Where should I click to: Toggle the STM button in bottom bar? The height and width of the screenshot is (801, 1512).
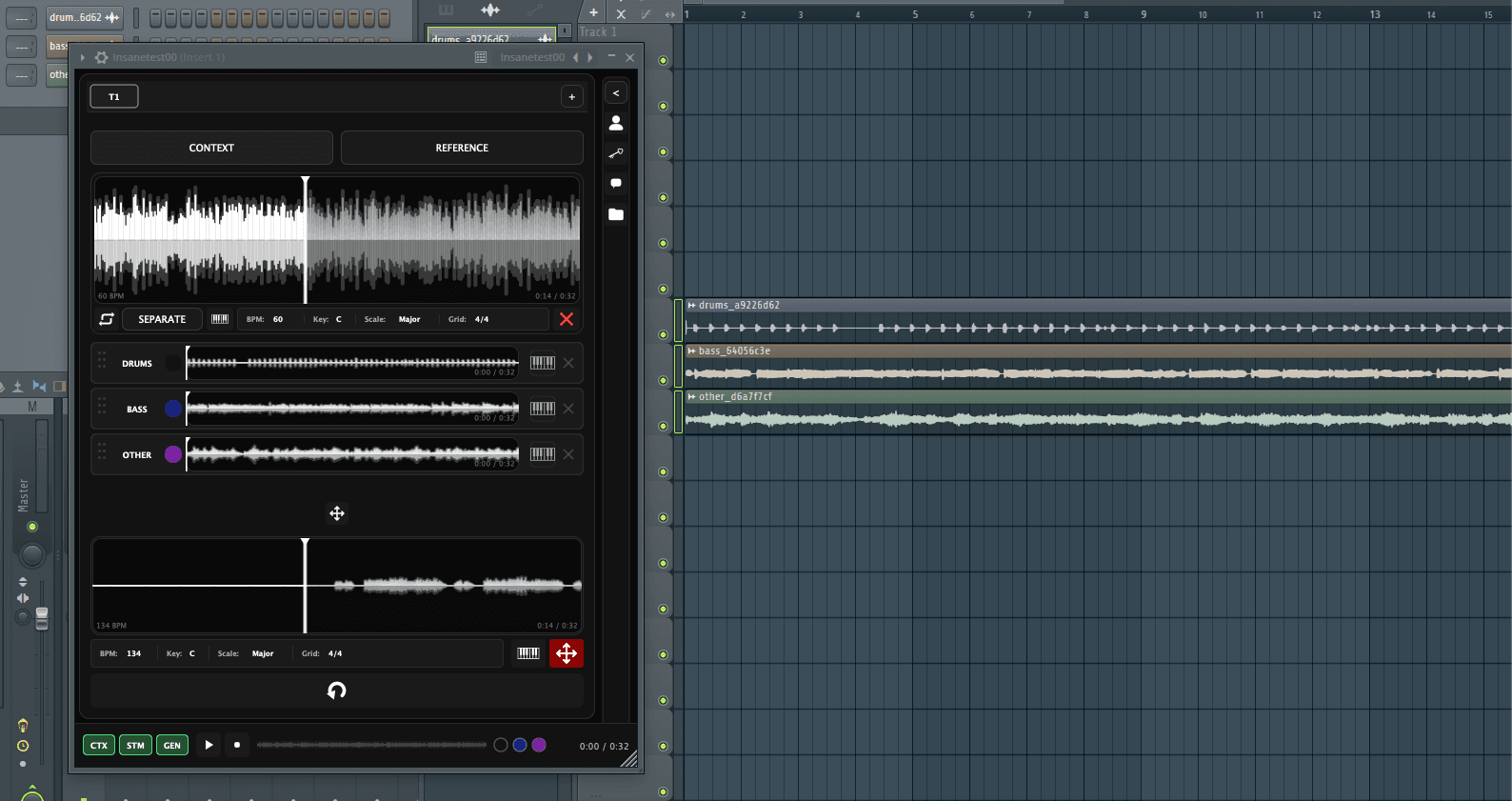tap(135, 746)
